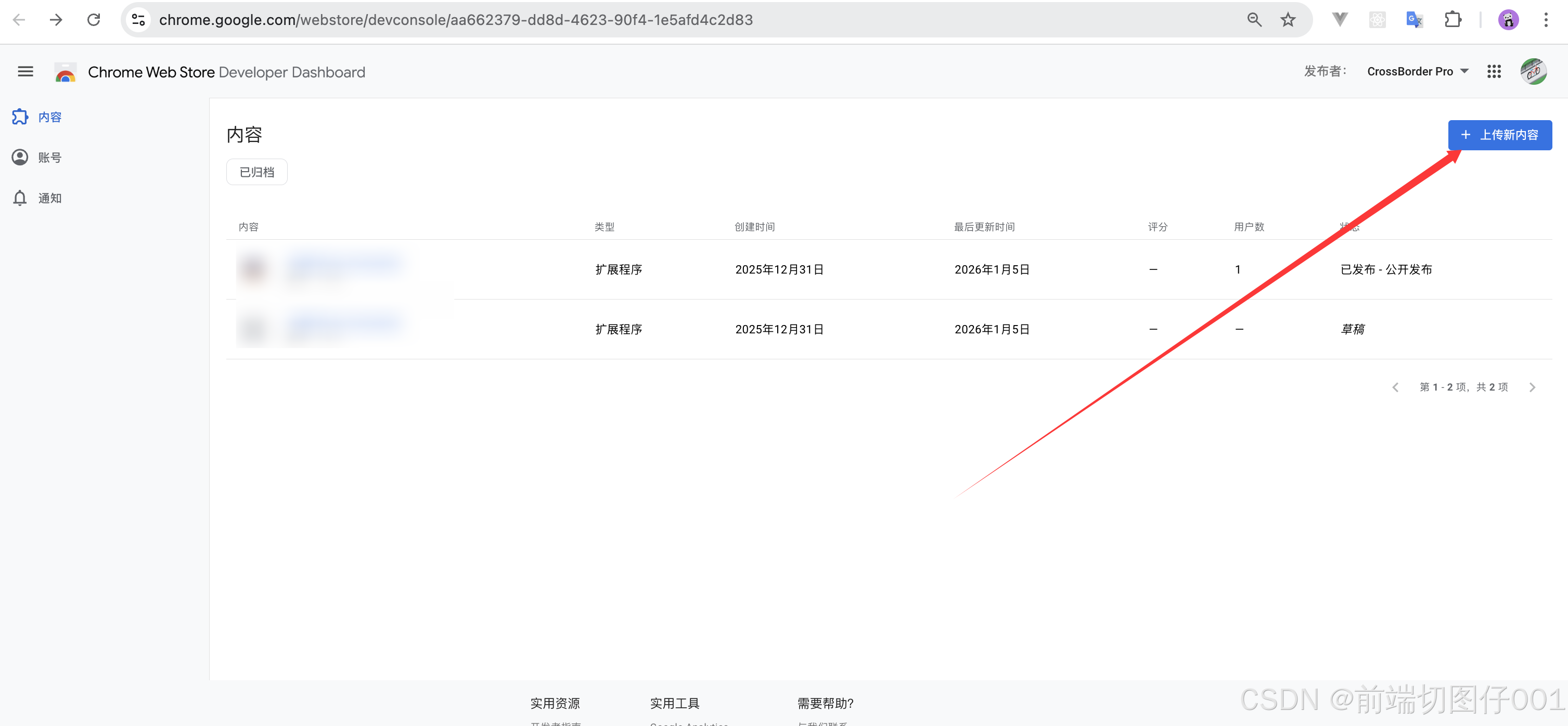Go to next page of items

pos(1532,387)
